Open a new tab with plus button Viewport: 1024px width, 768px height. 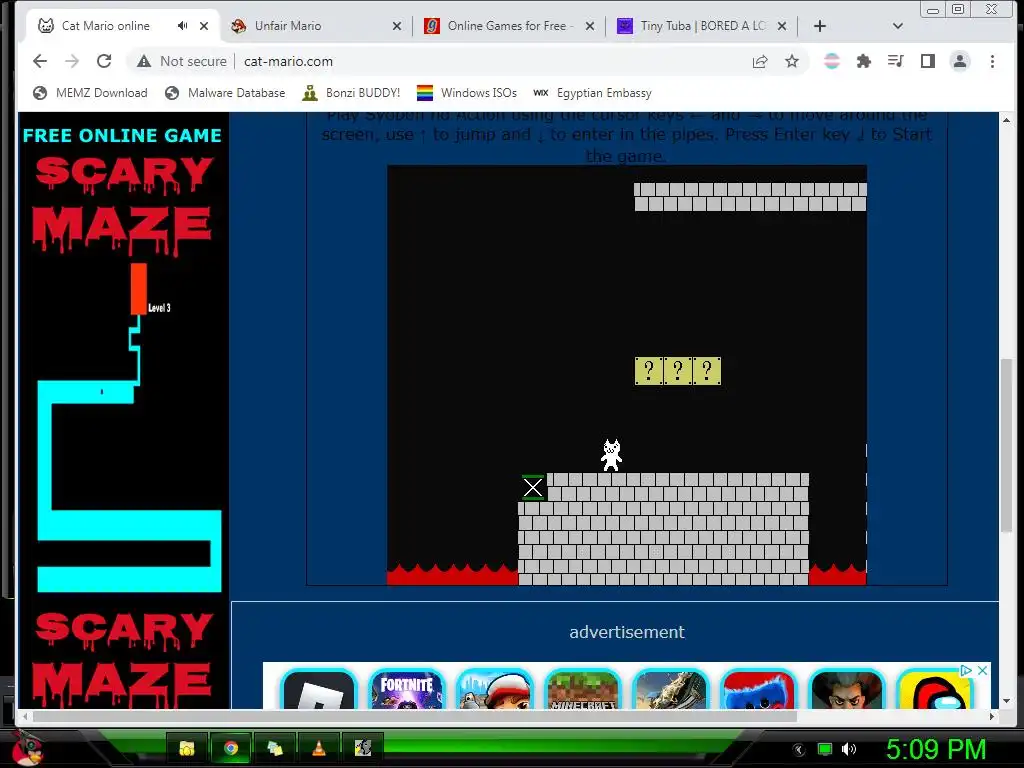(x=820, y=25)
